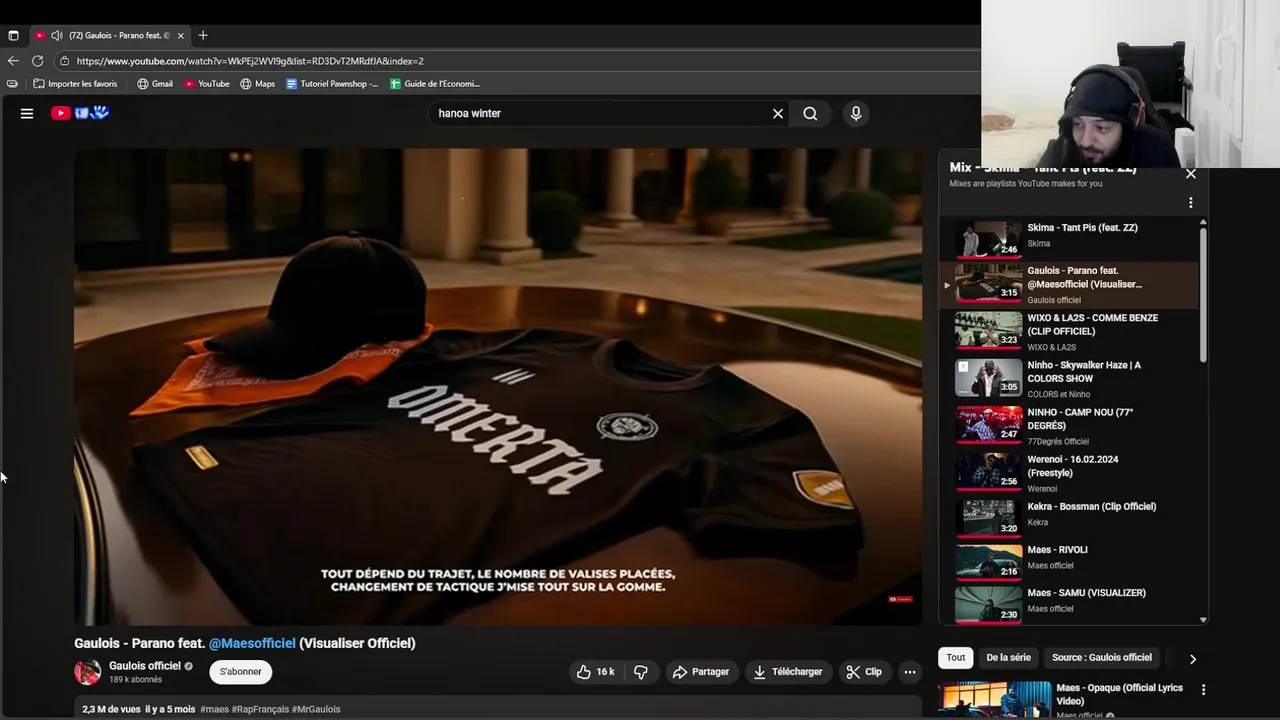The image size is (1280, 720).
Task: Open the Gmail bookmark
Action: pyautogui.click(x=155, y=84)
